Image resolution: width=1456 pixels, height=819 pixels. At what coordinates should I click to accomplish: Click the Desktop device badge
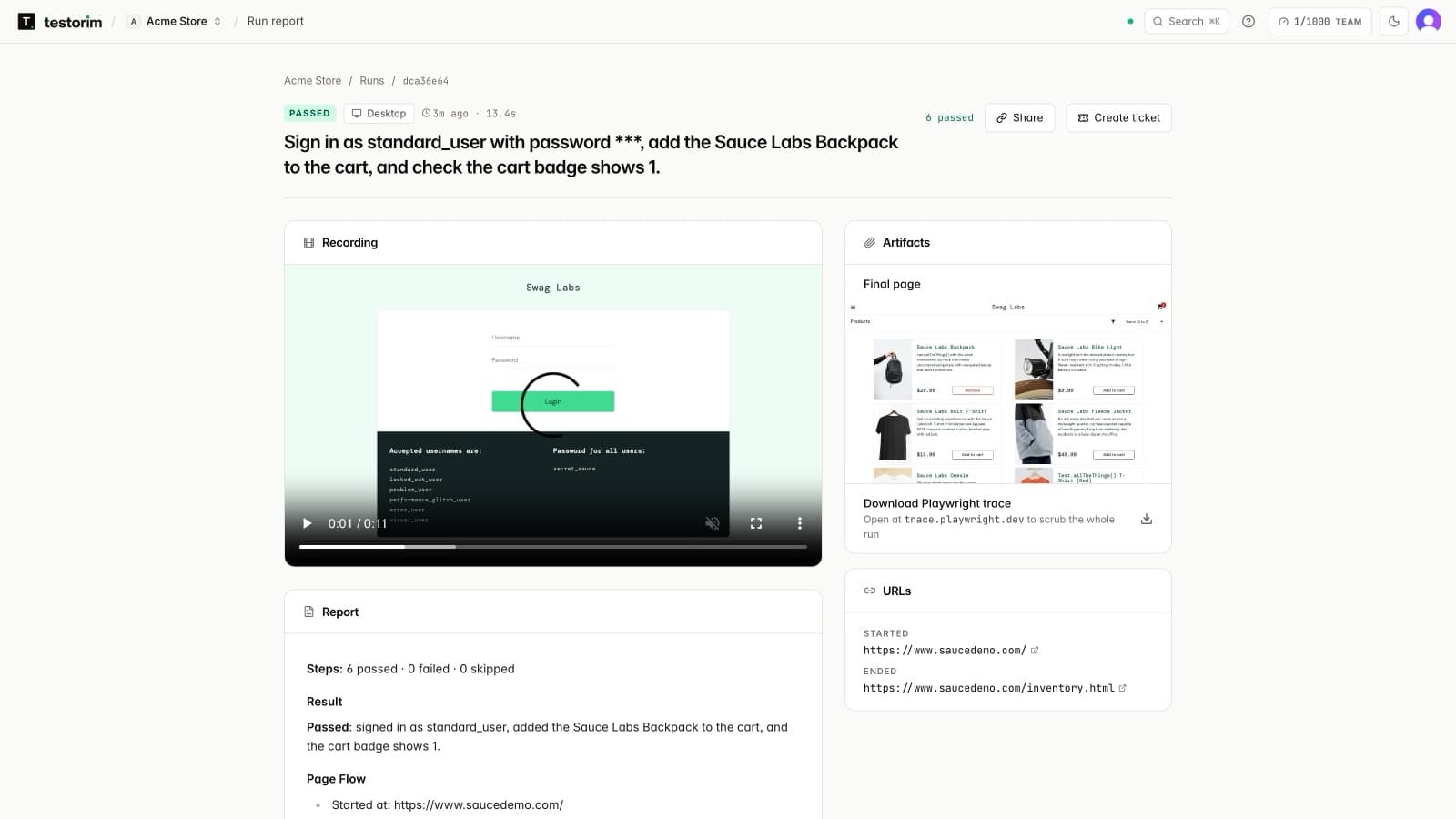379,113
